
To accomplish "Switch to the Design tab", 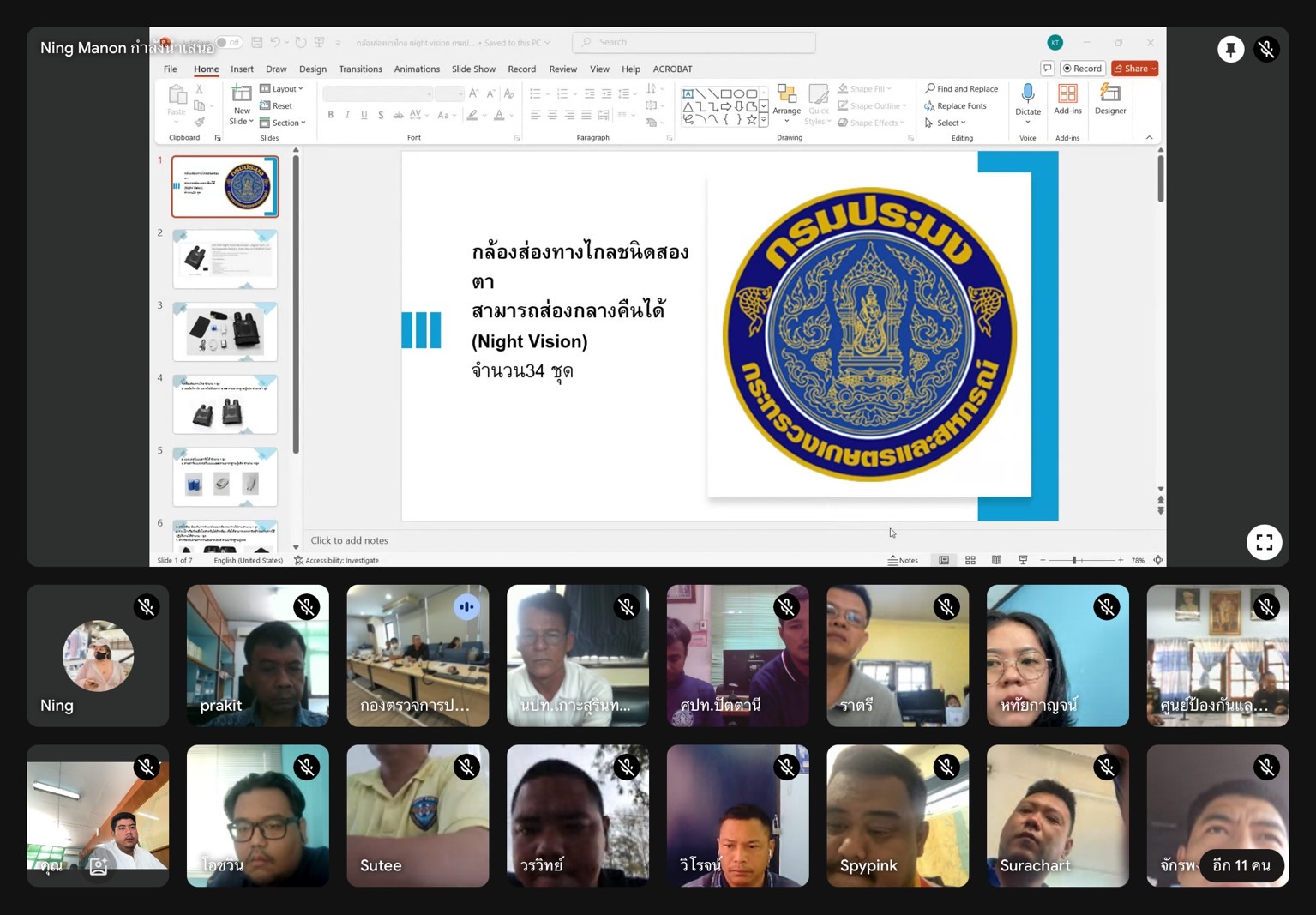I will coord(312,69).
